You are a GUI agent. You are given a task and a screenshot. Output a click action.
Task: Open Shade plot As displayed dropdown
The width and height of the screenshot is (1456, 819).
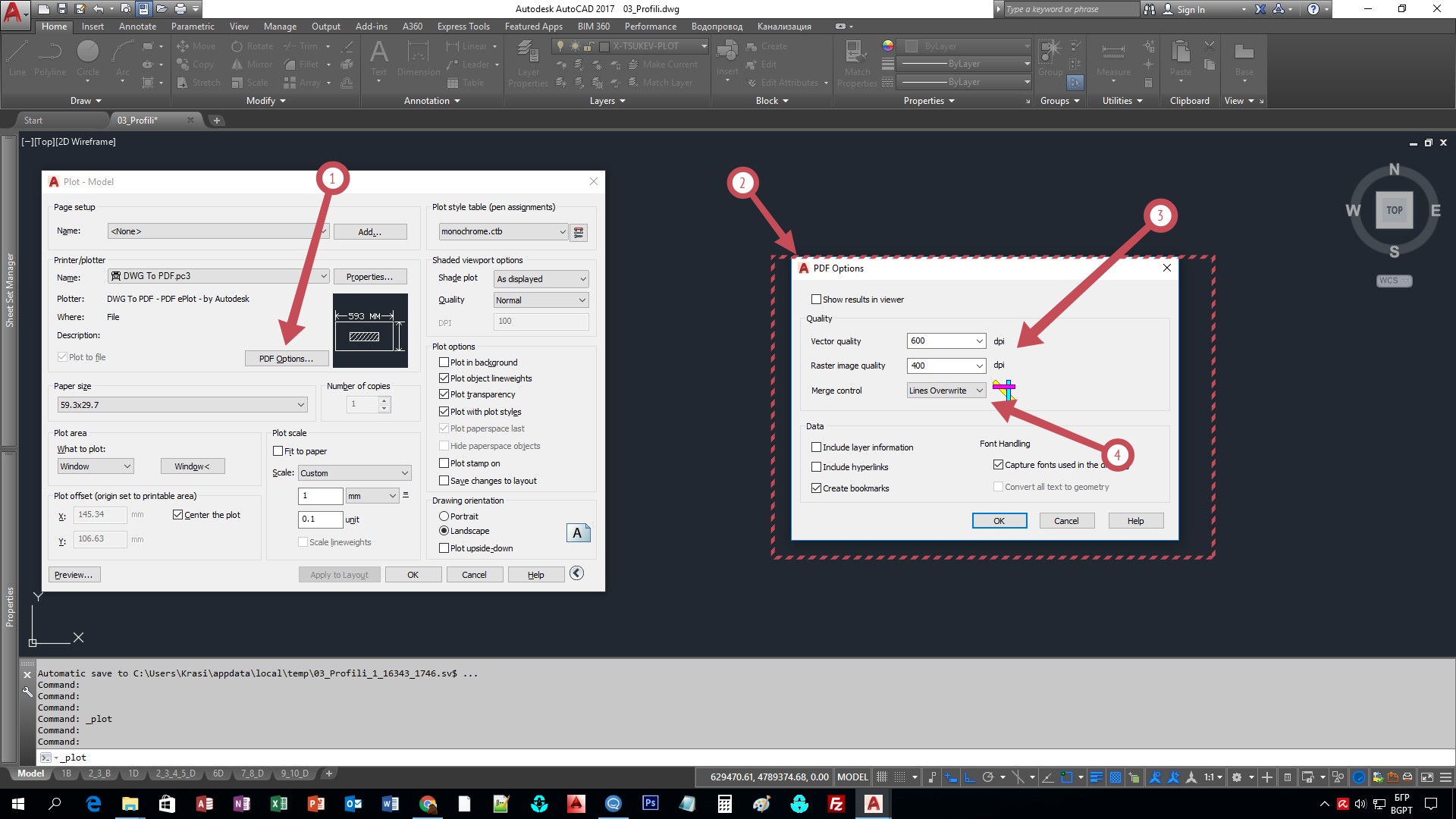[x=541, y=279]
